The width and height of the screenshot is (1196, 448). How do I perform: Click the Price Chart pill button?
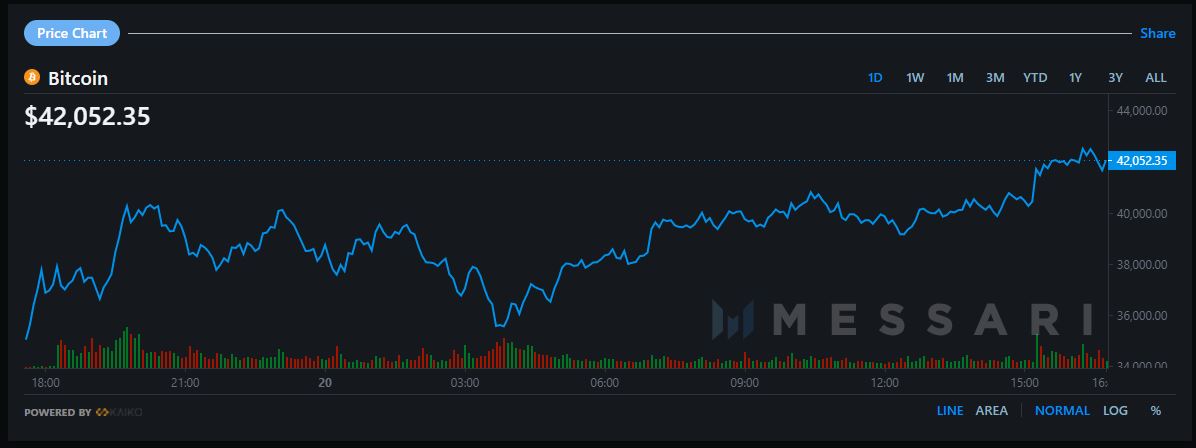[72, 34]
